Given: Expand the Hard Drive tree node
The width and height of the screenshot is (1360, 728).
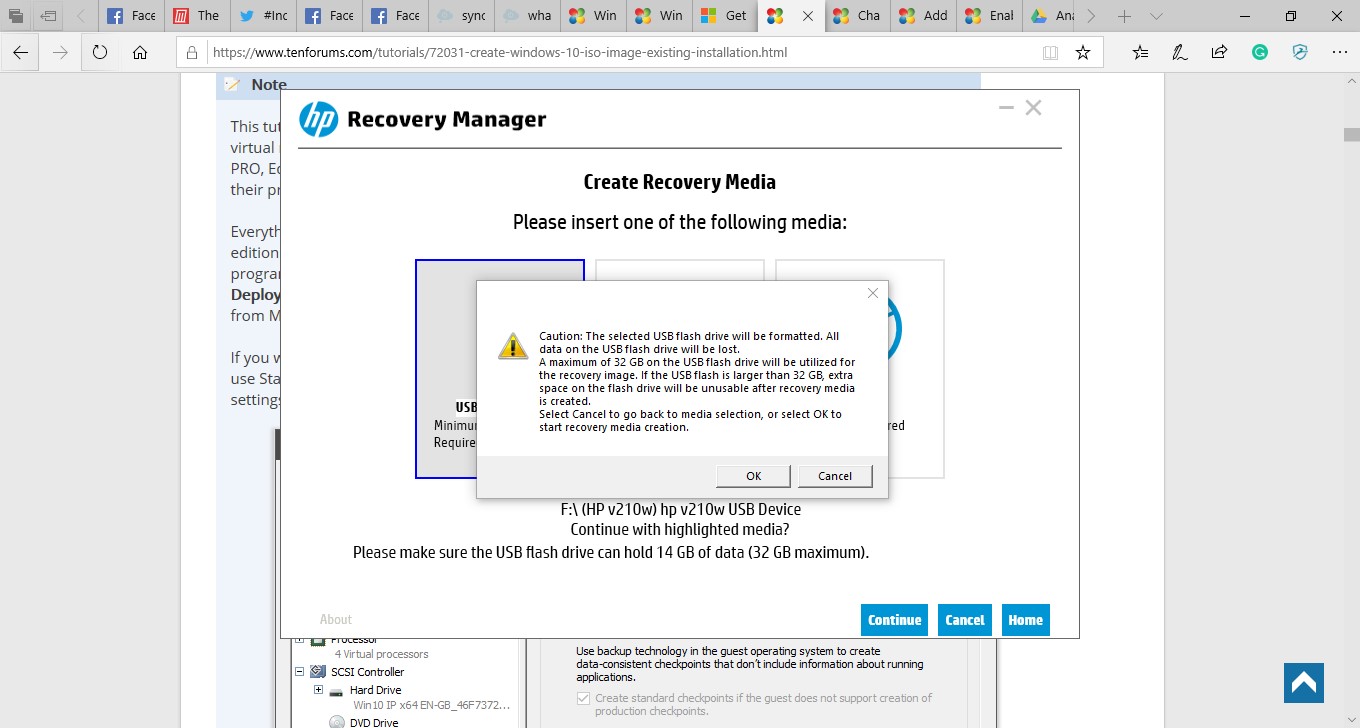Looking at the screenshot, I should (319, 690).
